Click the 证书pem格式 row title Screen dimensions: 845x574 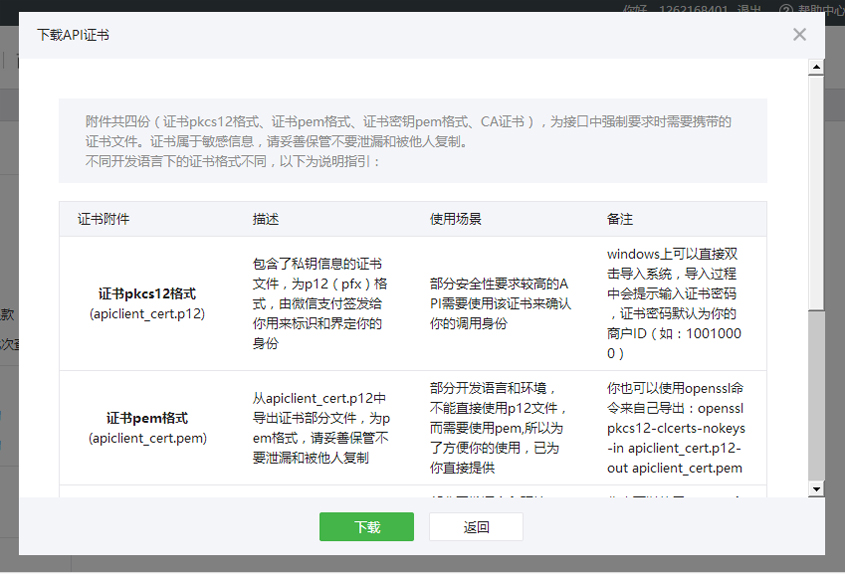(147, 418)
